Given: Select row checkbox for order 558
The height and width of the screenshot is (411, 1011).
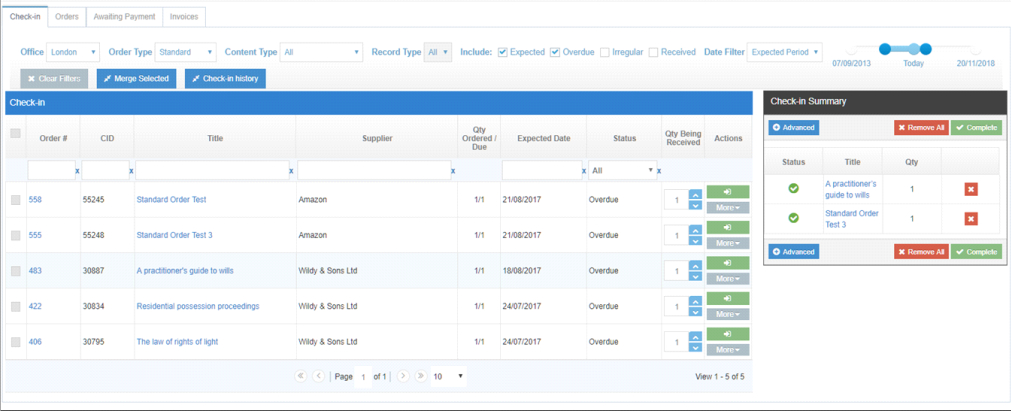Looking at the screenshot, I should point(15,200).
